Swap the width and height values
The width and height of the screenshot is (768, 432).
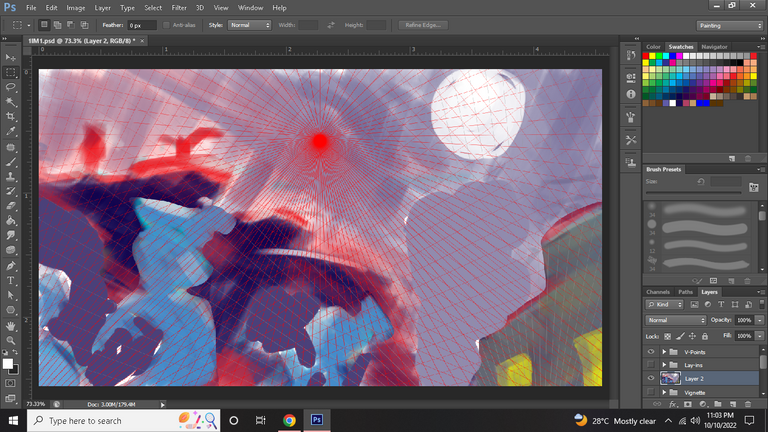pos(331,25)
